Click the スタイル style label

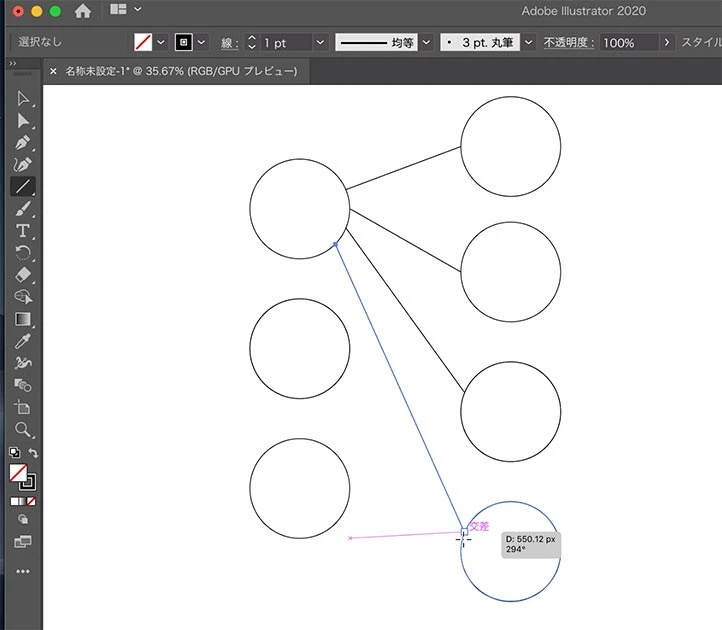701,42
